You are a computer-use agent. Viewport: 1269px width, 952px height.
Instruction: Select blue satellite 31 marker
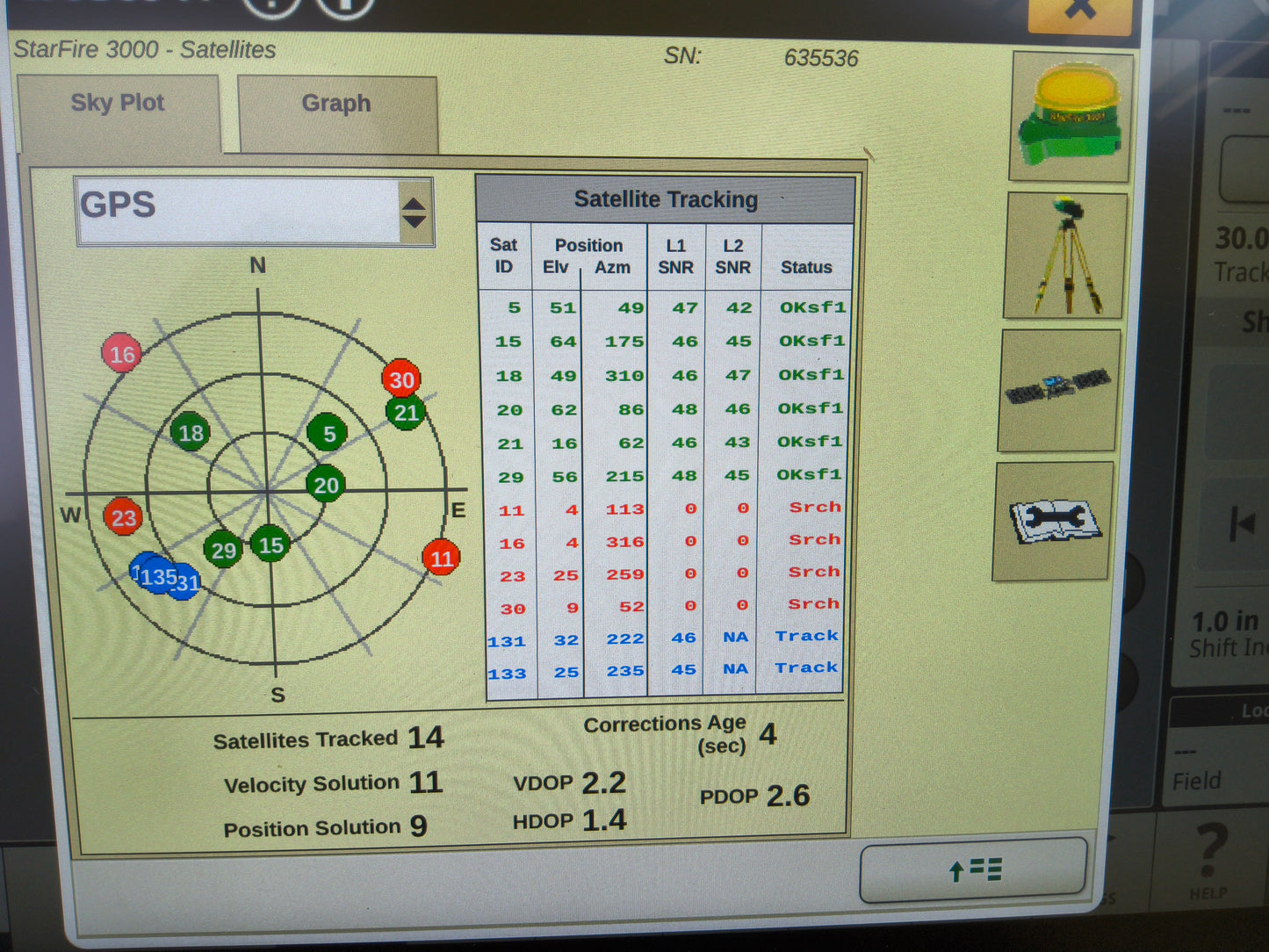coord(186,582)
